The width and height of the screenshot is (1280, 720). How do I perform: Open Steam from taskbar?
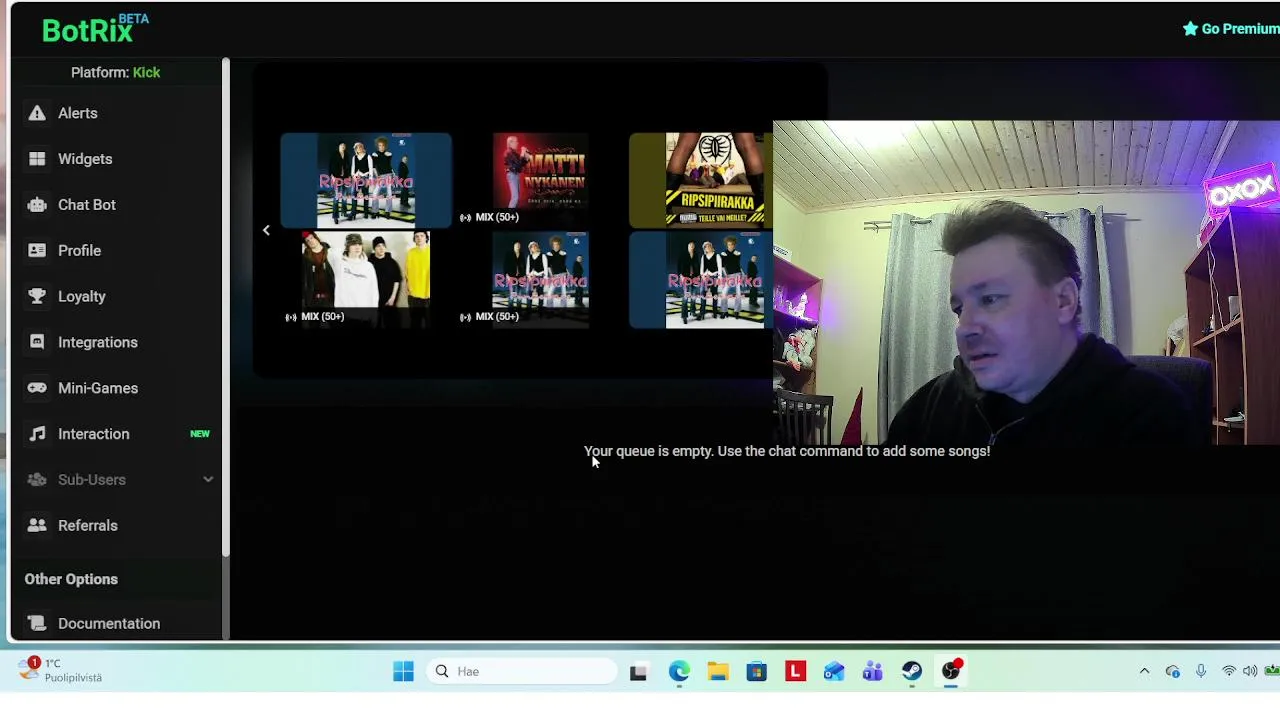coord(911,671)
